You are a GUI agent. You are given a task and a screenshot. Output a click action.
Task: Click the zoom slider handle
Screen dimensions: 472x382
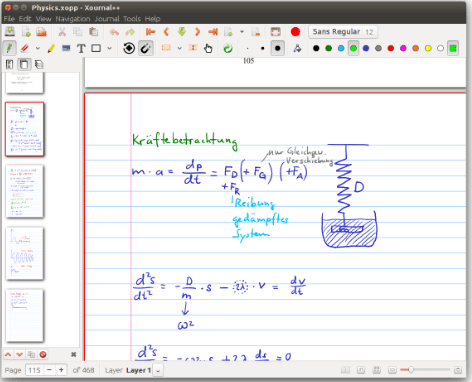411,370
